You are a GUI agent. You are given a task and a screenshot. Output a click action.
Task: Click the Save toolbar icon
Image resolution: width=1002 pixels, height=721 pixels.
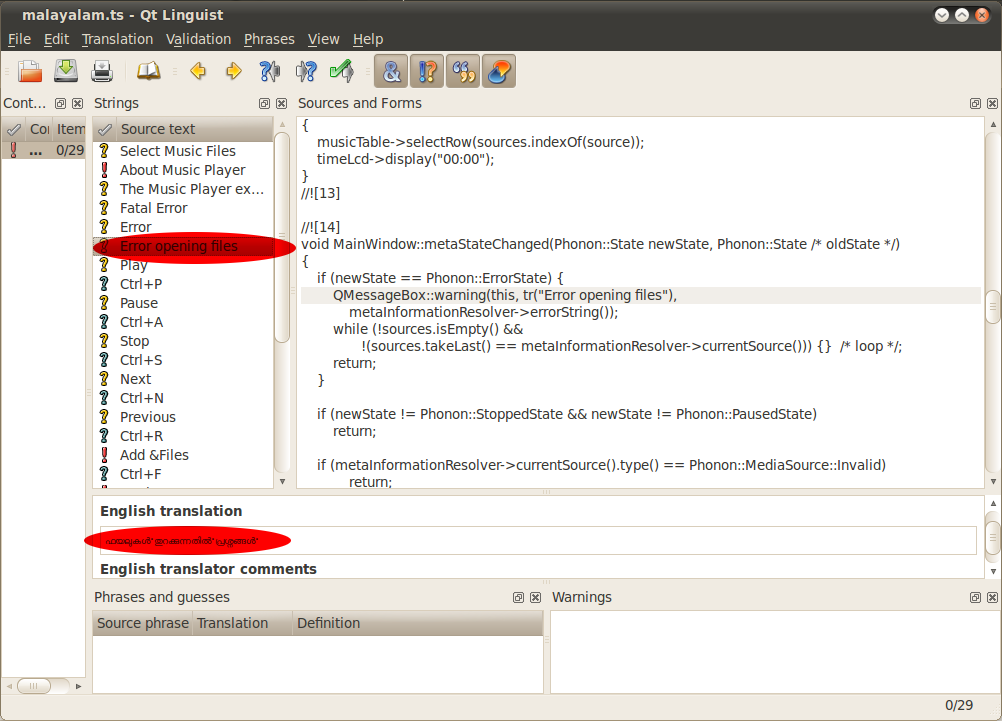(66, 71)
